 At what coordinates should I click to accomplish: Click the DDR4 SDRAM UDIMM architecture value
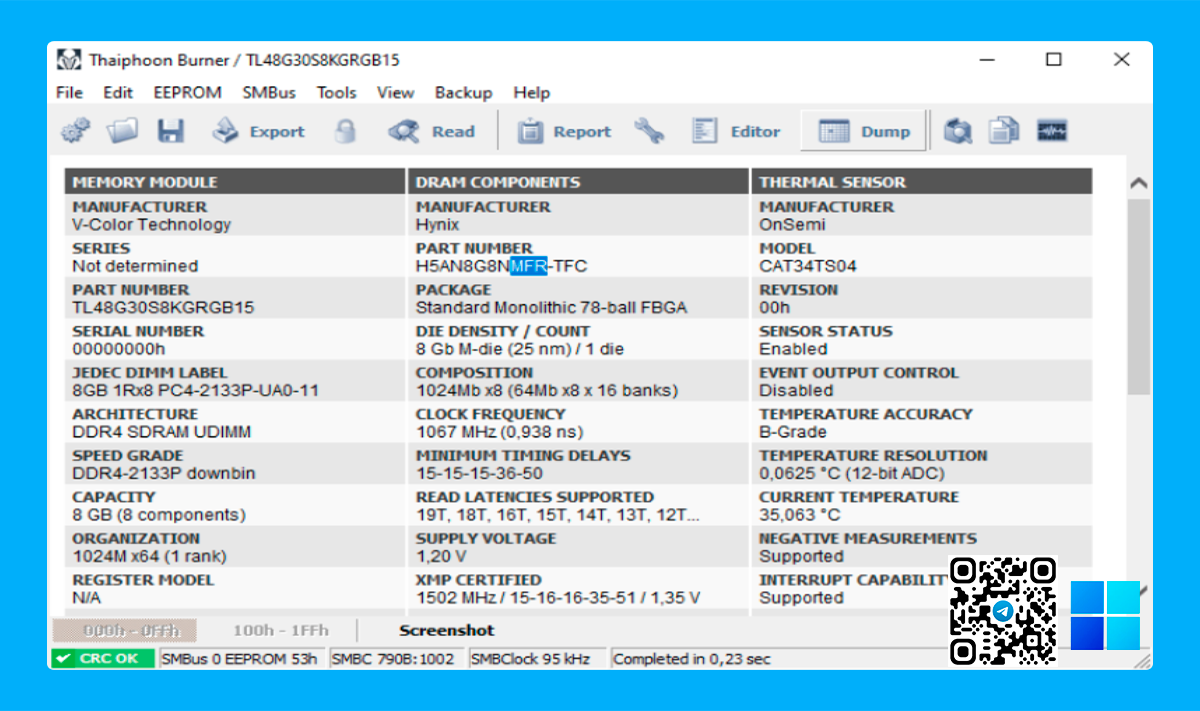coord(161,432)
